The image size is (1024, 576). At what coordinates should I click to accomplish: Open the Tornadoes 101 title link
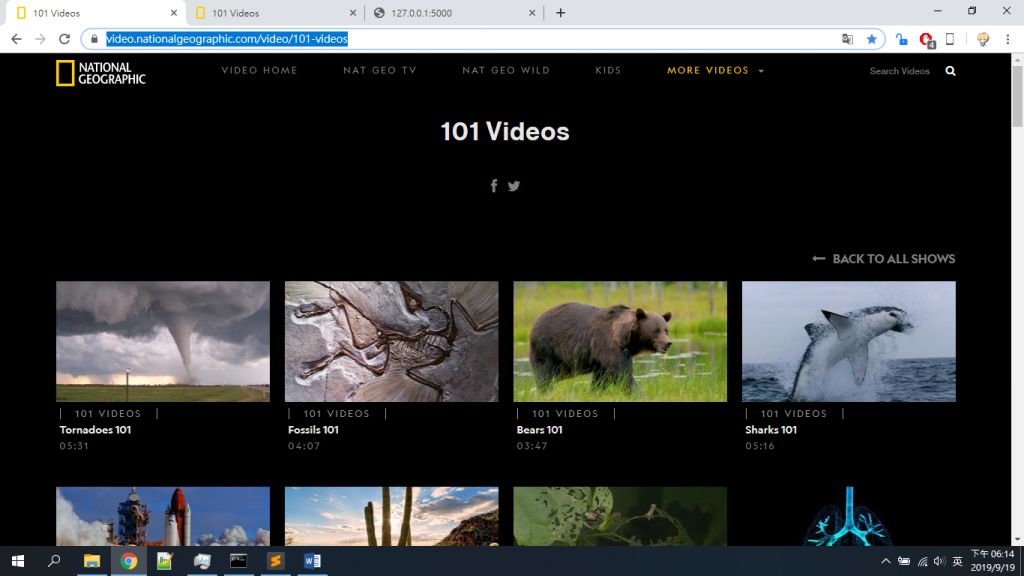95,430
